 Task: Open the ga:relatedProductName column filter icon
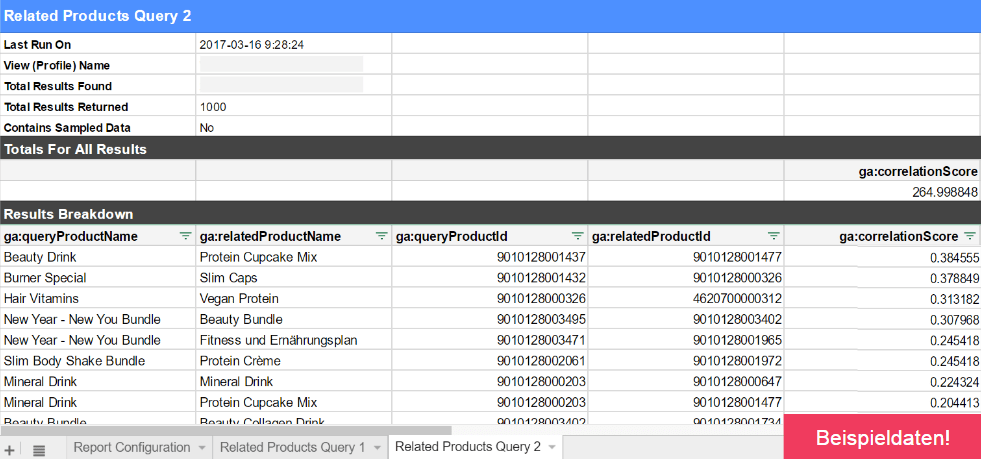coord(381,237)
